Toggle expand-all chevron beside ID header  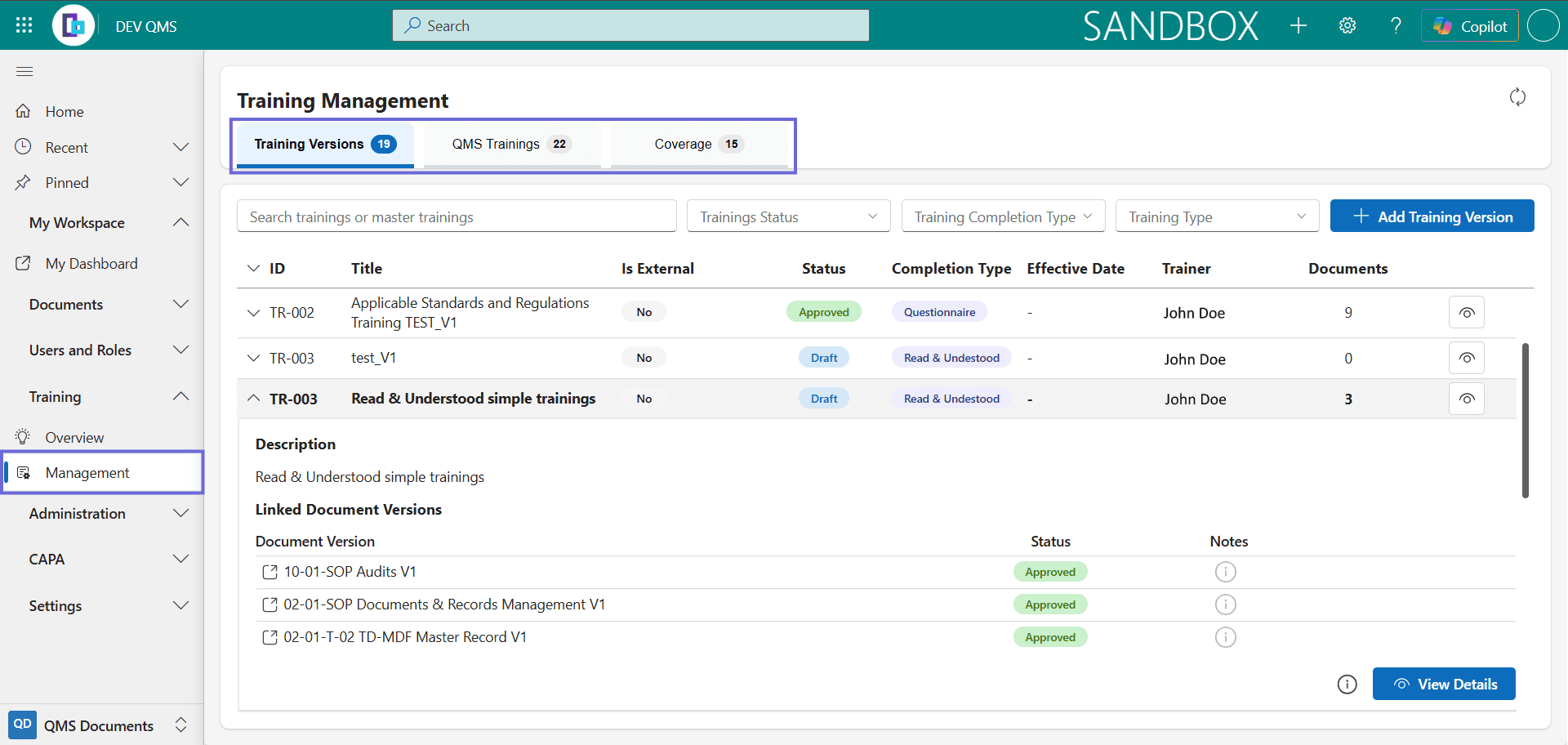pos(253,268)
